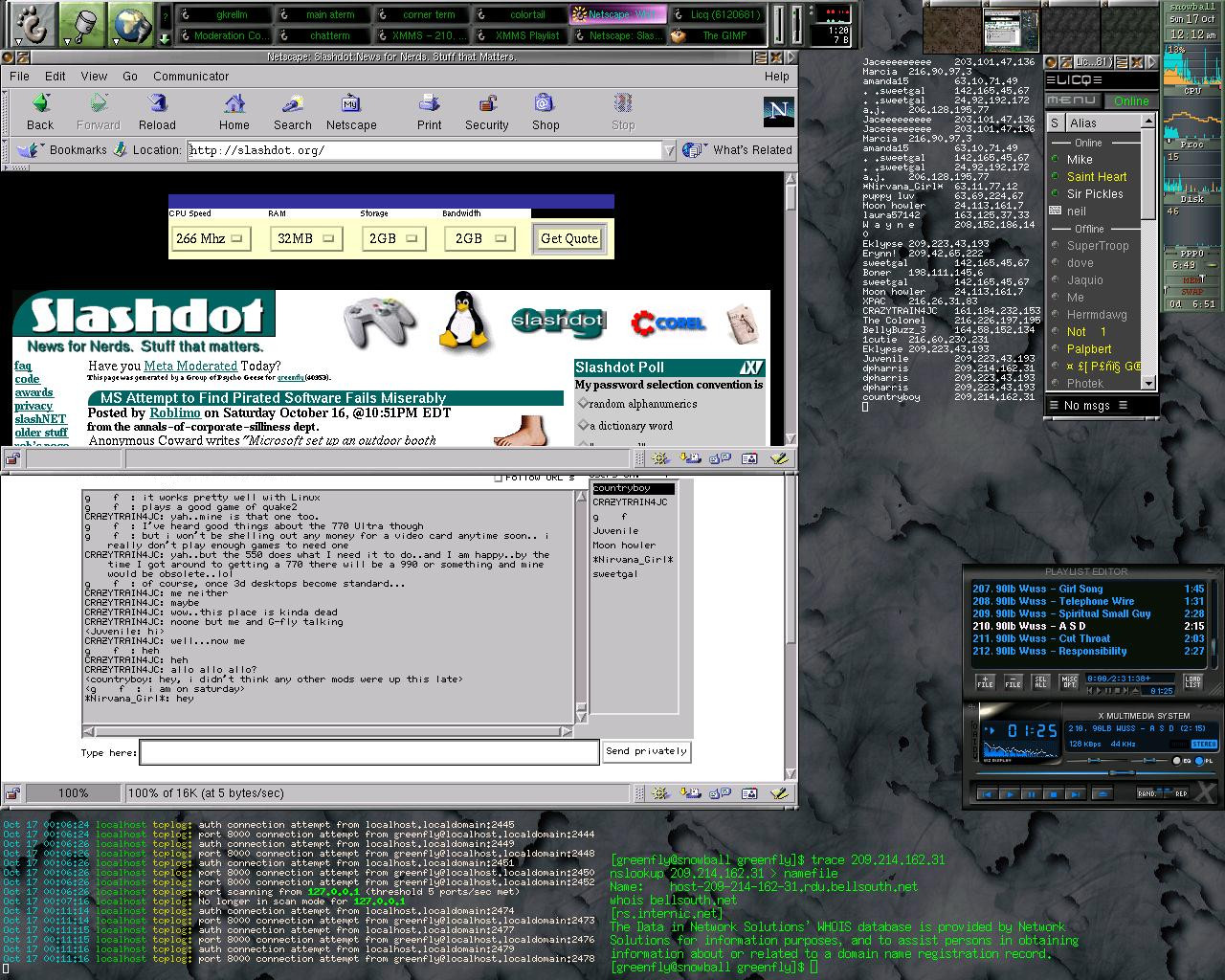Open the Edit menu in Netscape
Screen dimensions: 1225x980
click(x=56, y=76)
